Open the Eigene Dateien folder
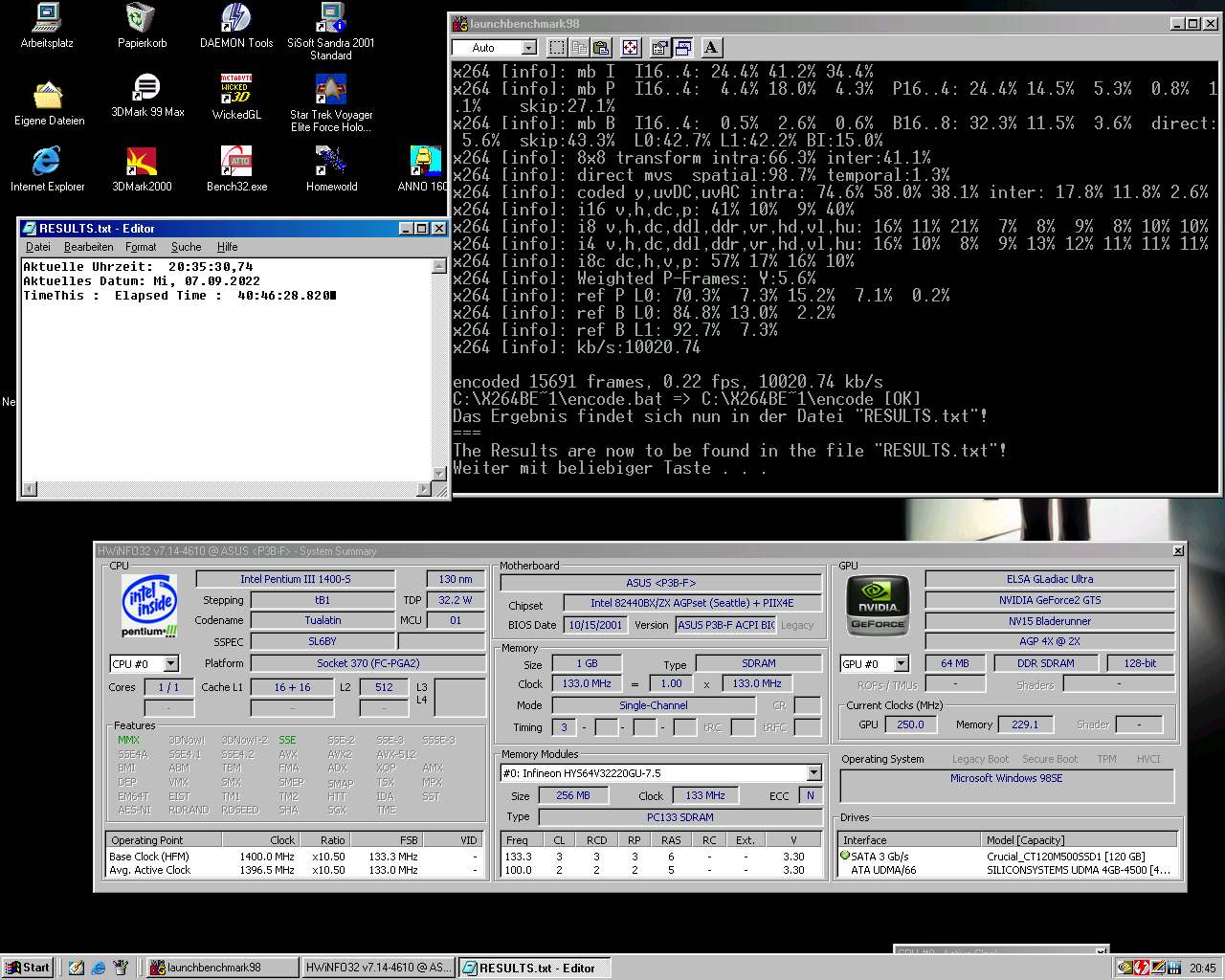 point(49,103)
